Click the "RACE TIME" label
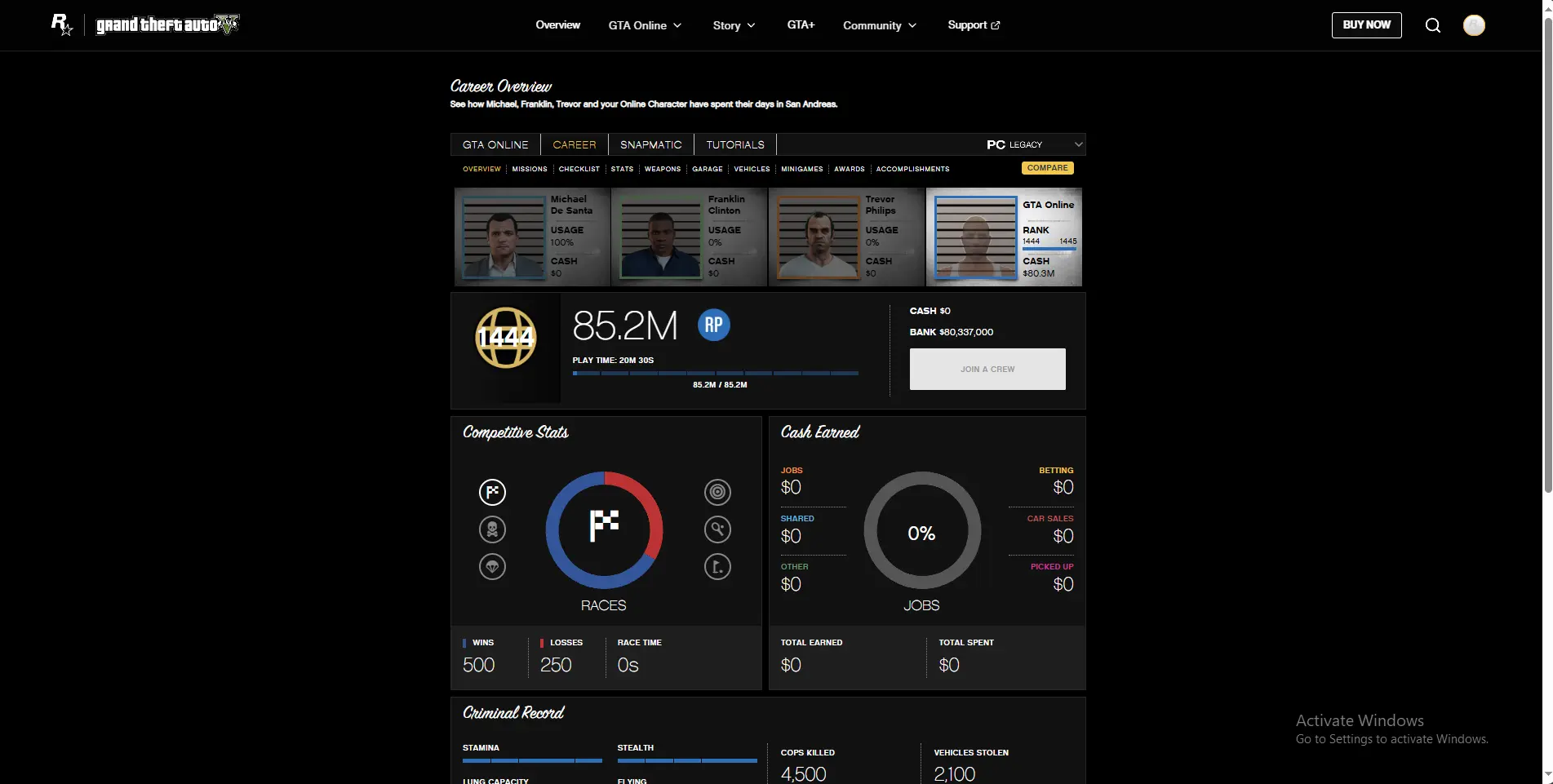 coord(640,643)
